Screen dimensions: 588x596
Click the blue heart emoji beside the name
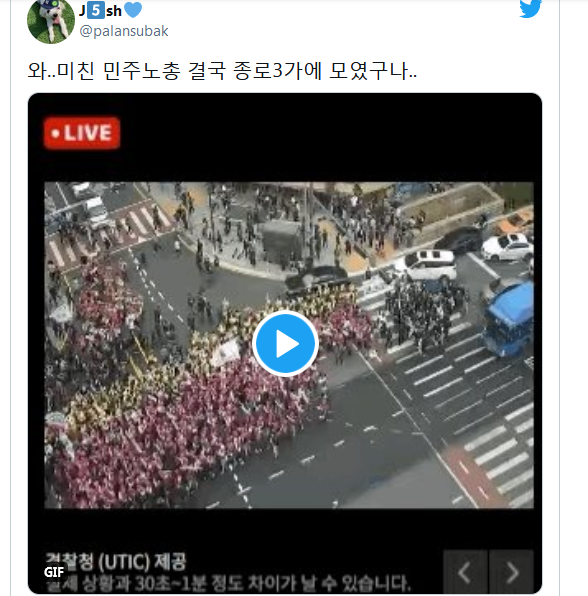point(133,10)
